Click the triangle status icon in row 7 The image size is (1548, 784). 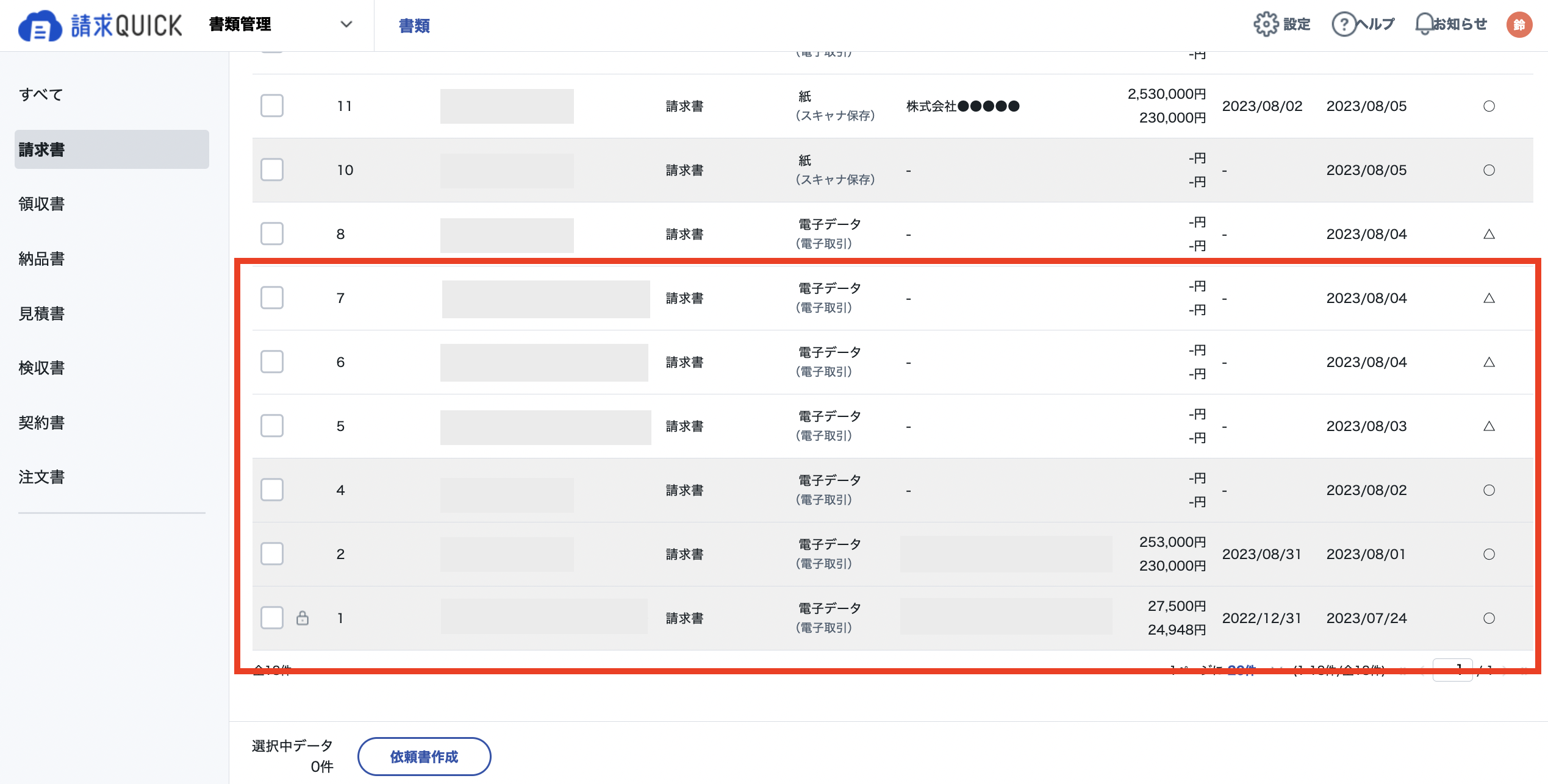coord(1489,298)
